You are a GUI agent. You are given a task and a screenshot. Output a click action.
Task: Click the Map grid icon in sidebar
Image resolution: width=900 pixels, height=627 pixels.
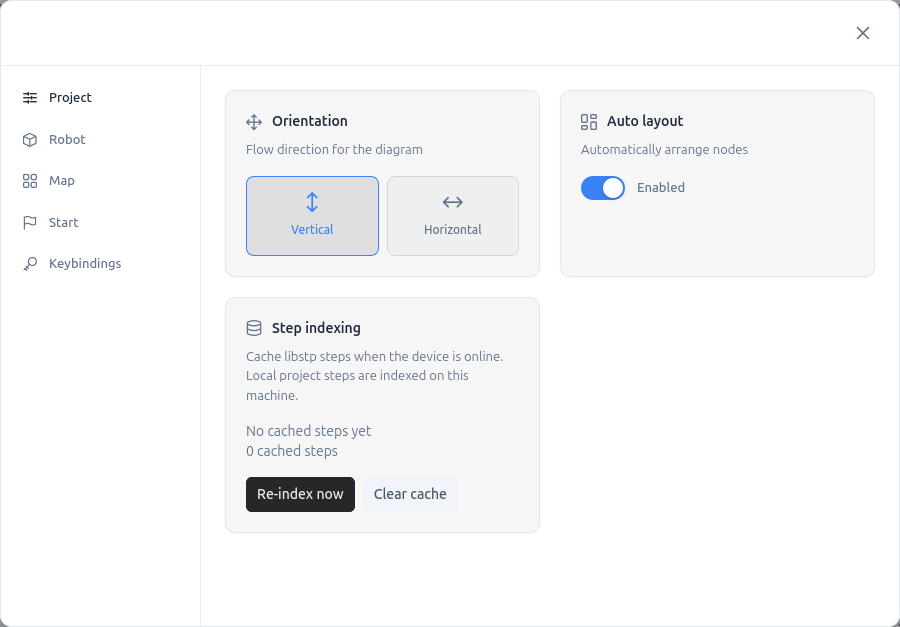tap(29, 180)
